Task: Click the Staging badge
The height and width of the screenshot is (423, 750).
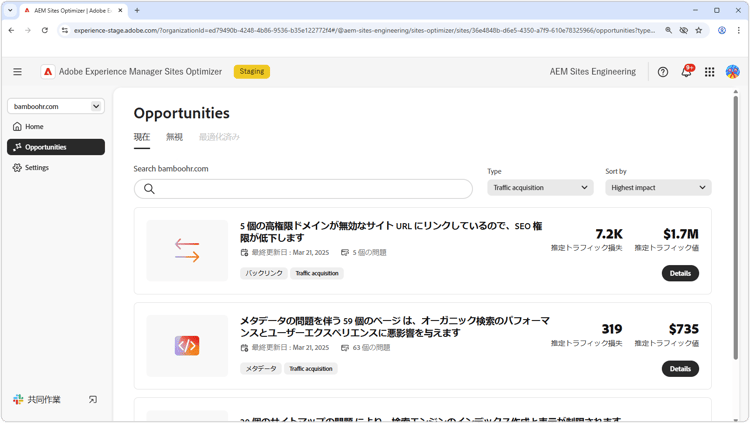Action: click(252, 71)
